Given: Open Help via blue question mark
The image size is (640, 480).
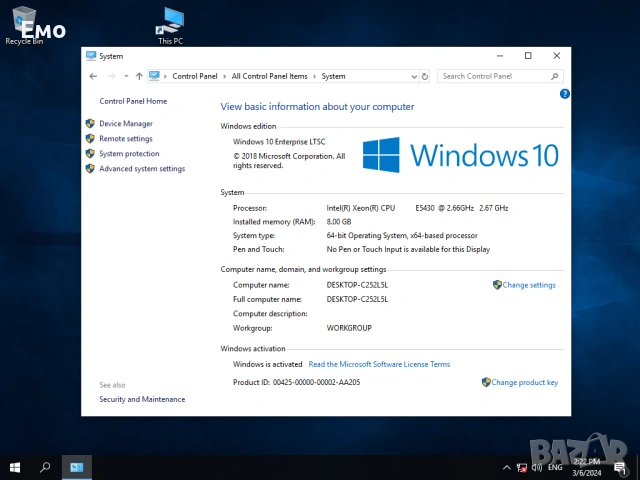Looking at the screenshot, I should (564, 93).
